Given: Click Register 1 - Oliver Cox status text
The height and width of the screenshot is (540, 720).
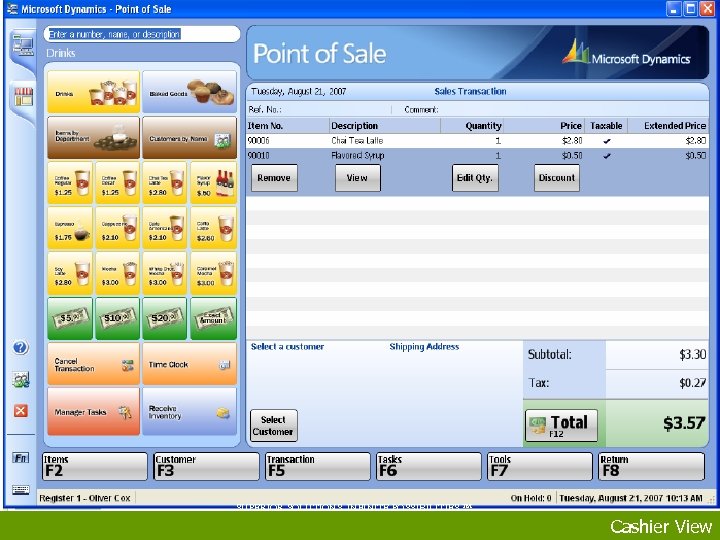Looking at the screenshot, I should click(85, 498).
